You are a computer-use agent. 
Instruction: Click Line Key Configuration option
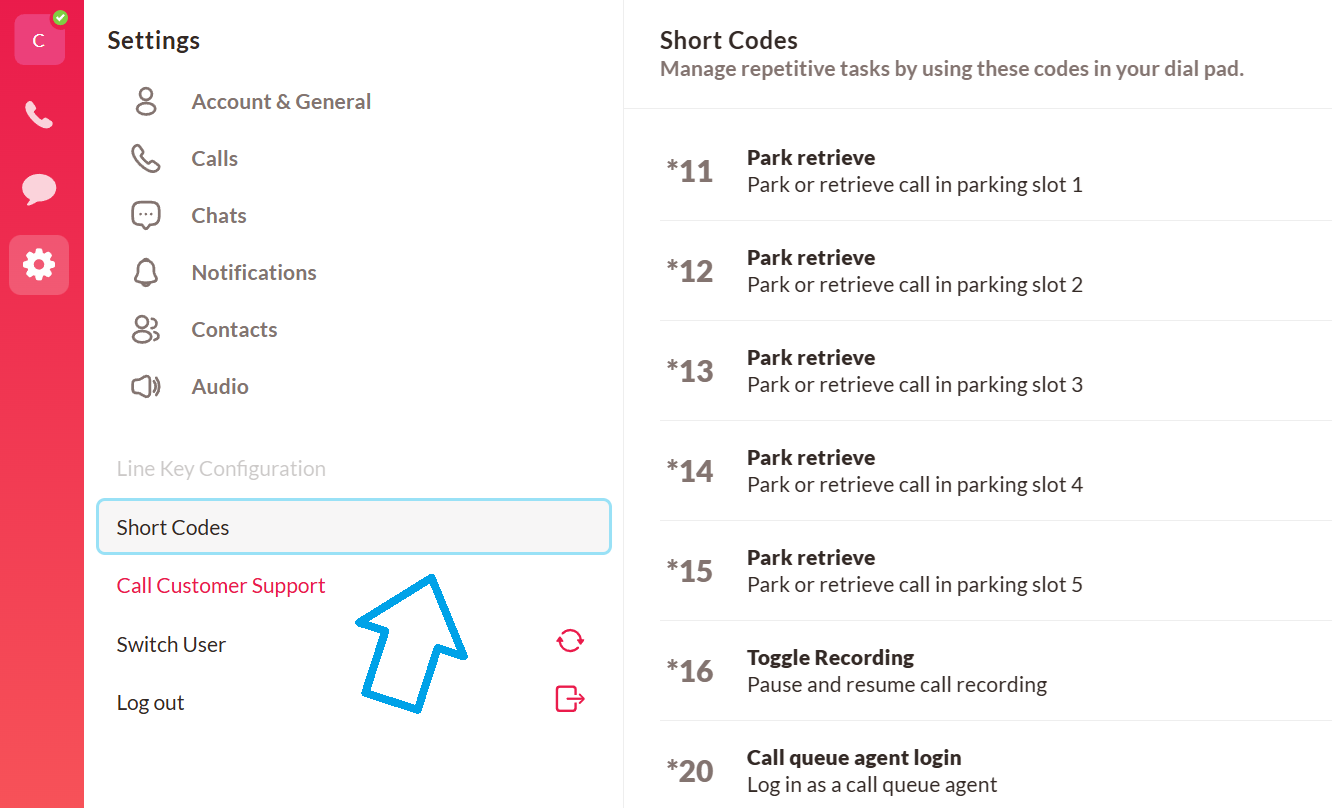221,468
